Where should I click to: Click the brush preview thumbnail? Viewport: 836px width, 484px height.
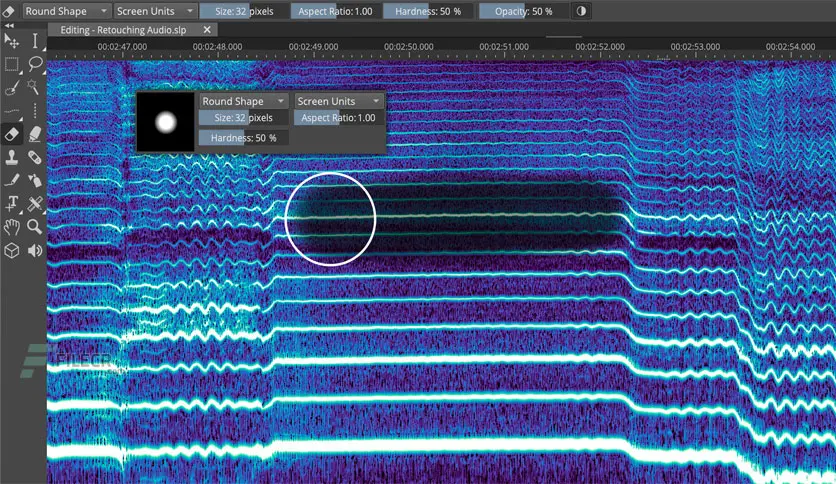166,123
